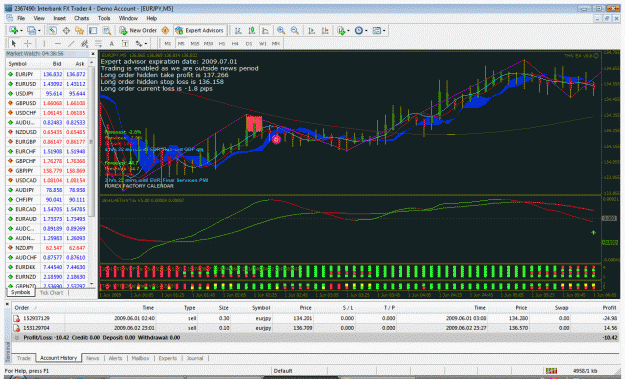
Task: Zoom out on the chart with magnifier
Action: click(295, 30)
